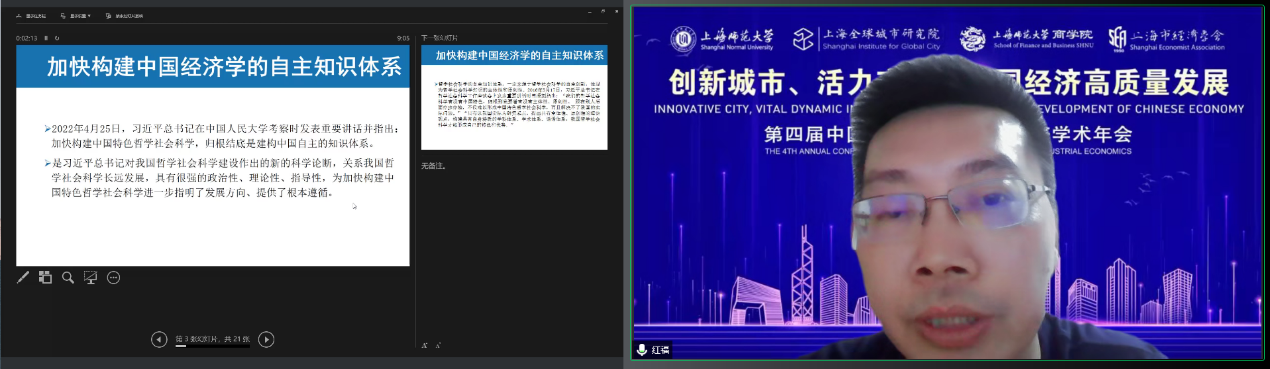
Task: Open the see all slides grid
Action: (x=45, y=278)
